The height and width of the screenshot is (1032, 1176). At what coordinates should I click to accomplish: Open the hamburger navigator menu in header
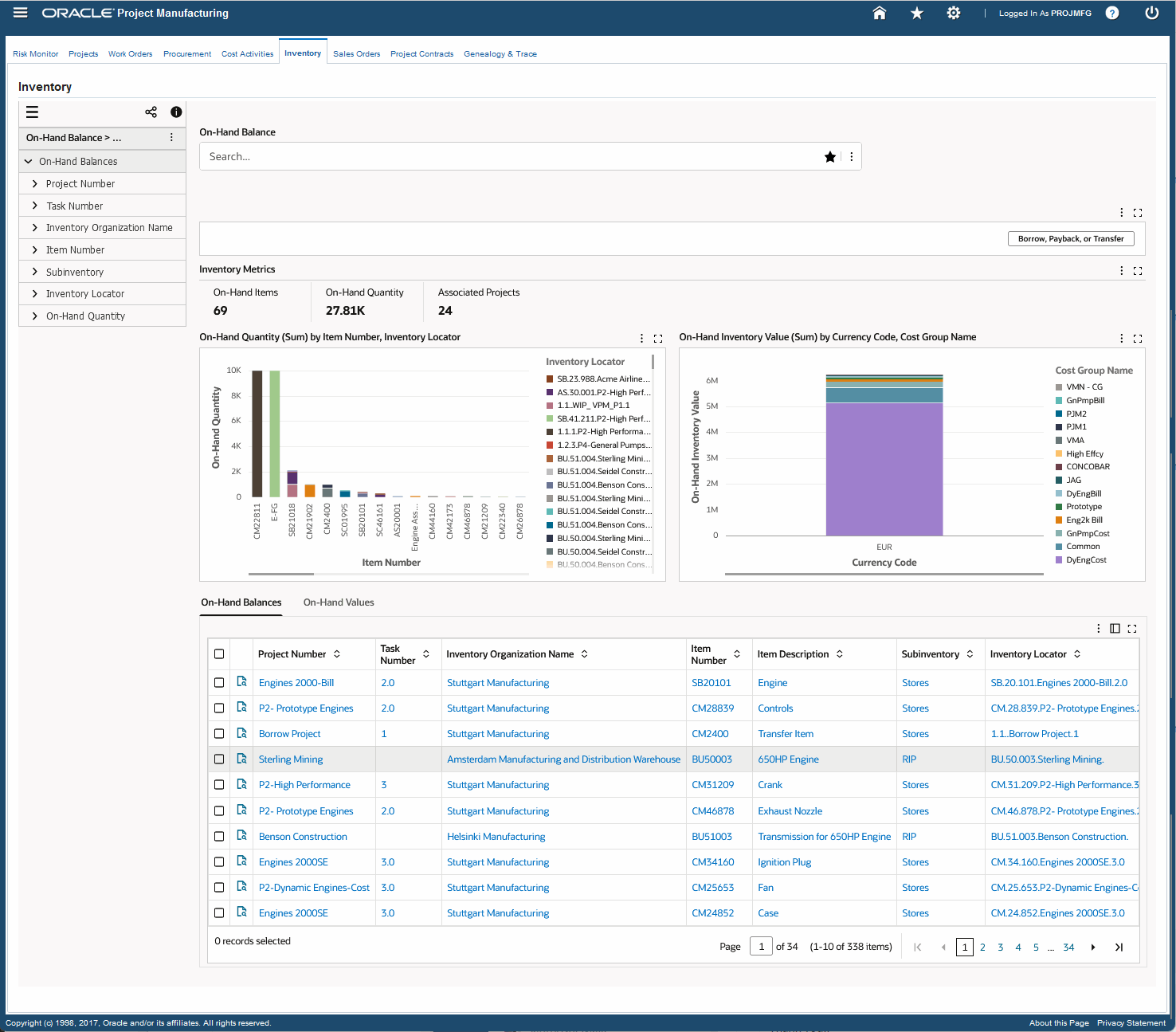(x=21, y=13)
